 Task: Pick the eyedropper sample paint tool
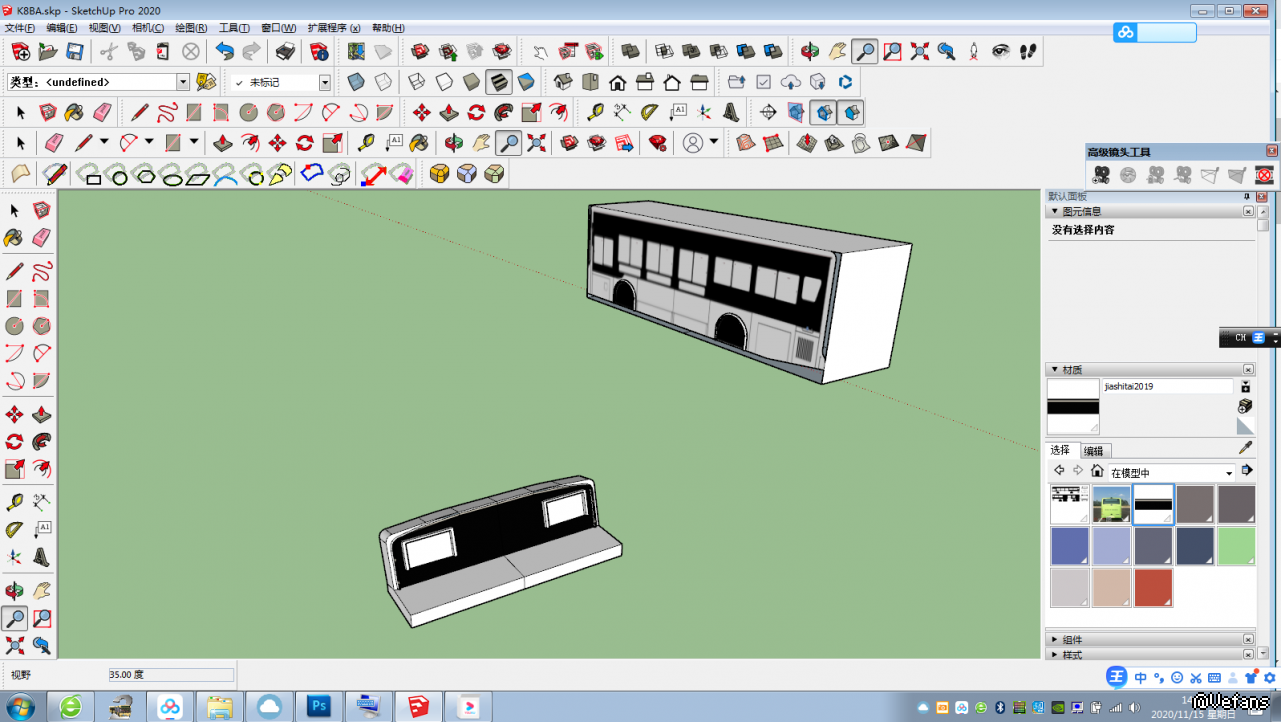[1245, 448]
